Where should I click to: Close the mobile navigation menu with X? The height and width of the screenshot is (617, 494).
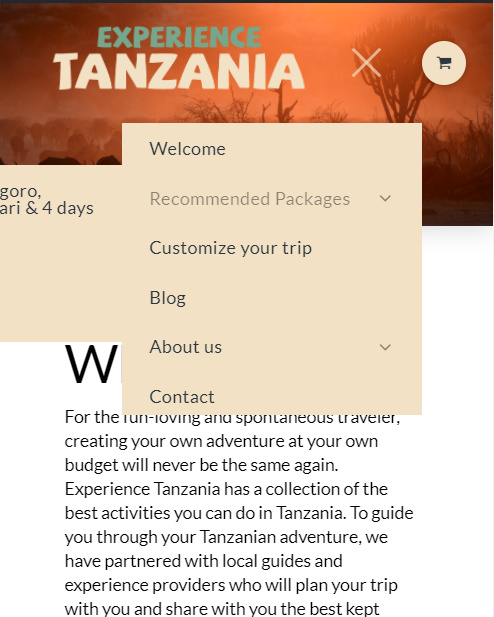click(x=366, y=63)
